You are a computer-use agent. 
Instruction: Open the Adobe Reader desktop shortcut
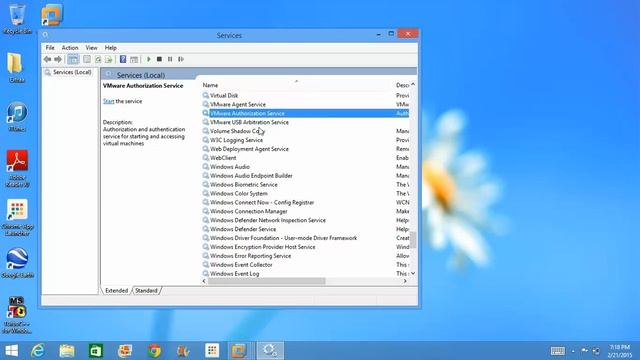coord(17,168)
